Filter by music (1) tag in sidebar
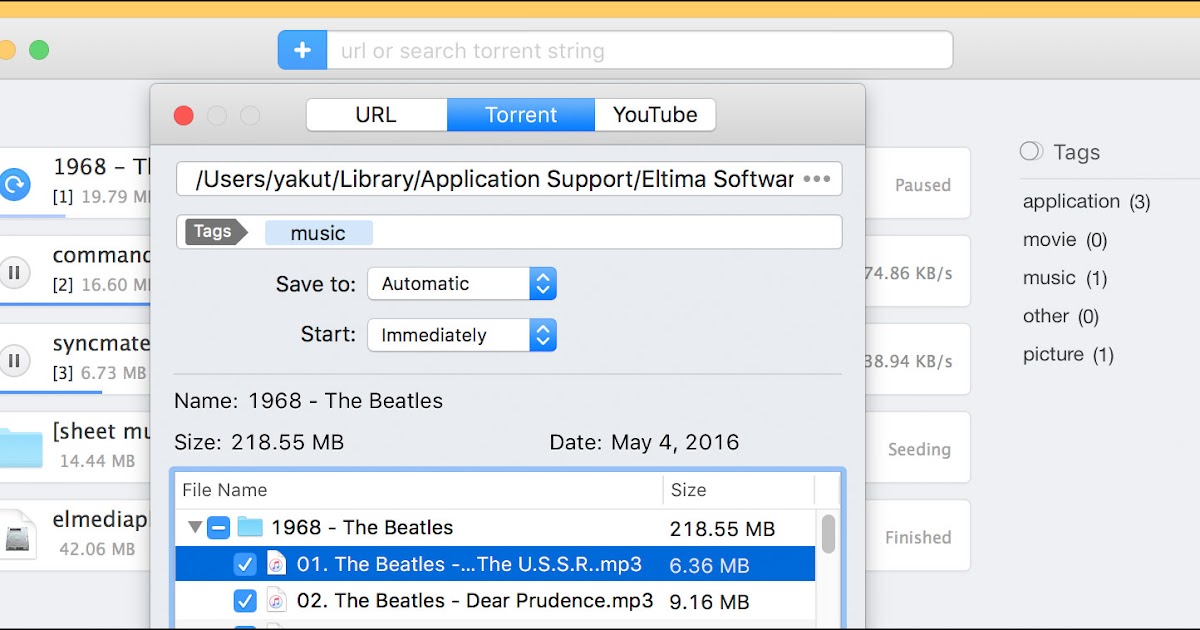 coord(1065,277)
